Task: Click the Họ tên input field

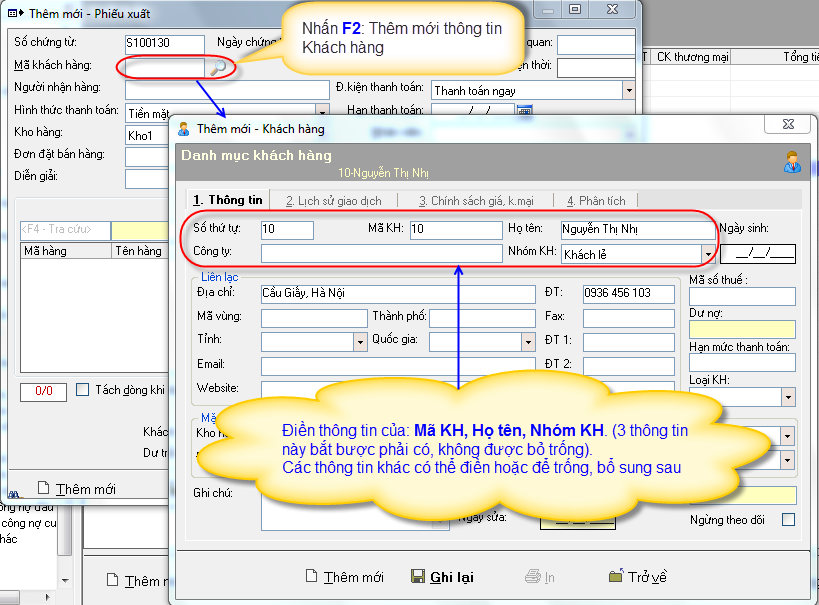Action: (632, 230)
